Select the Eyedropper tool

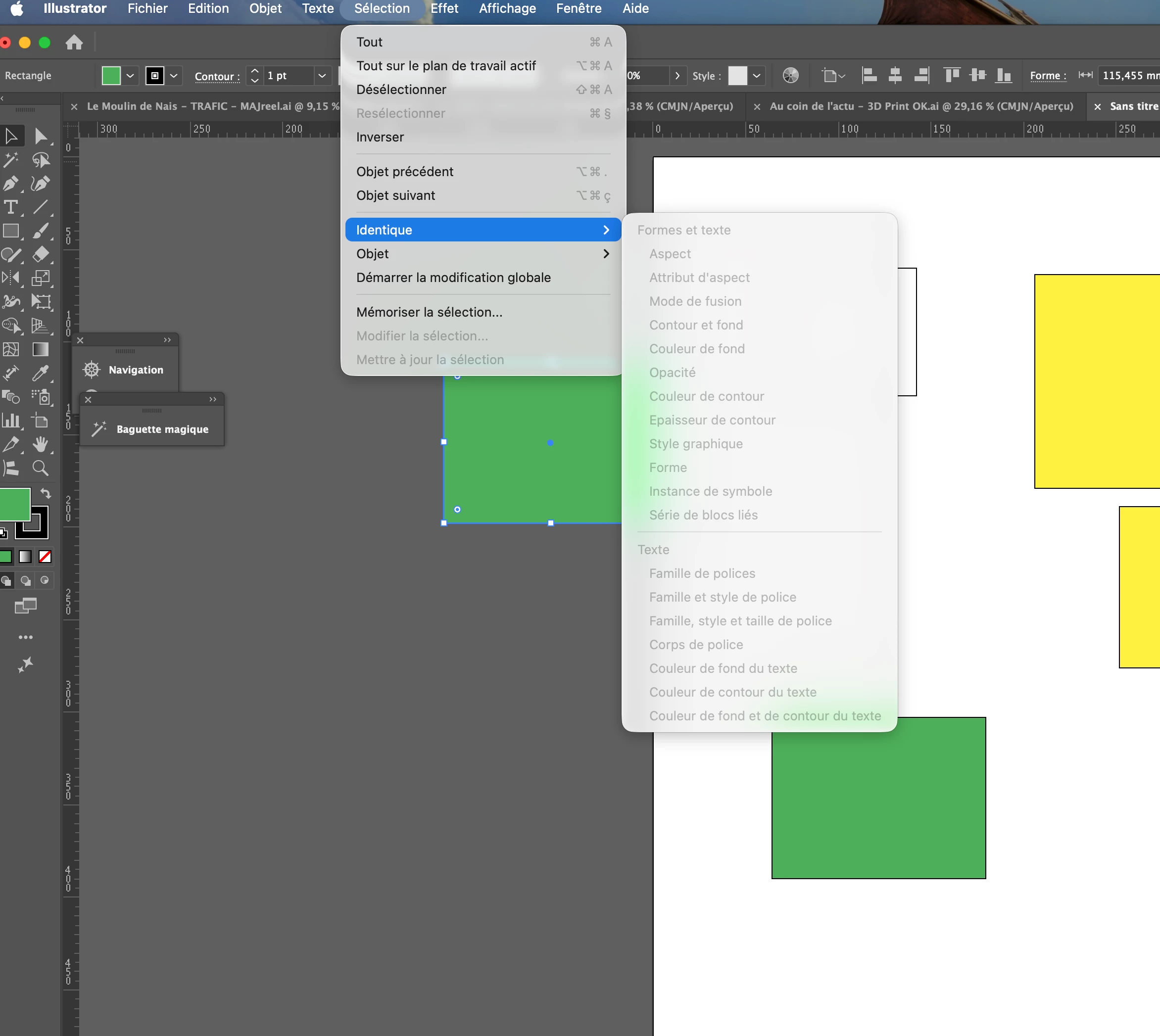pos(40,374)
